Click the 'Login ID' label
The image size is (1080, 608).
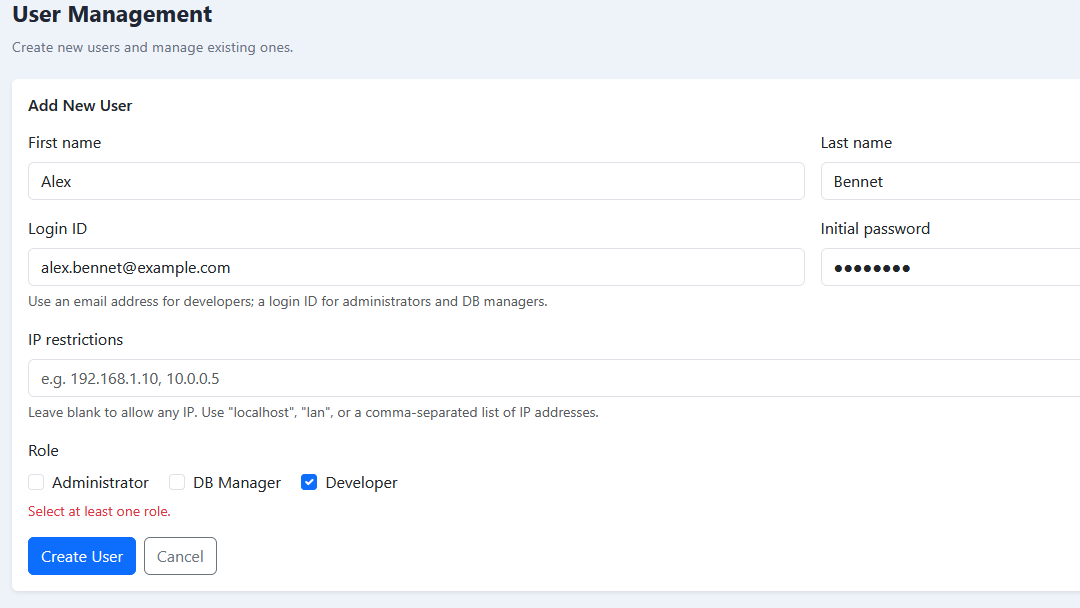click(x=58, y=229)
